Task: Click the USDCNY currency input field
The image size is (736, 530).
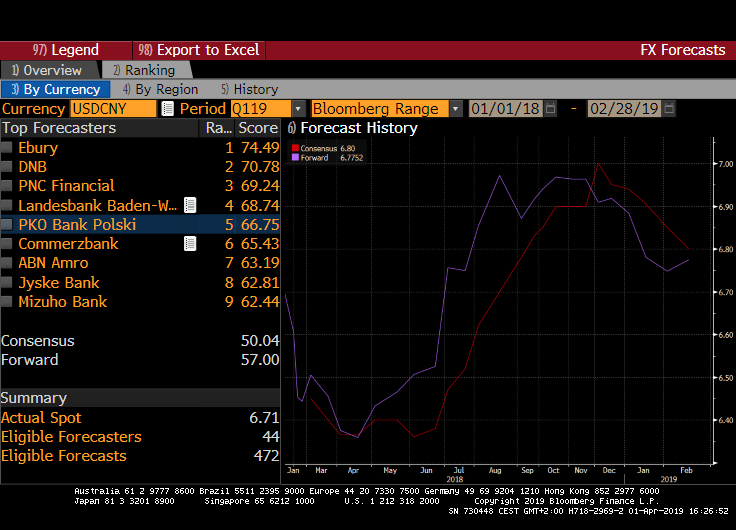Action: (111, 109)
